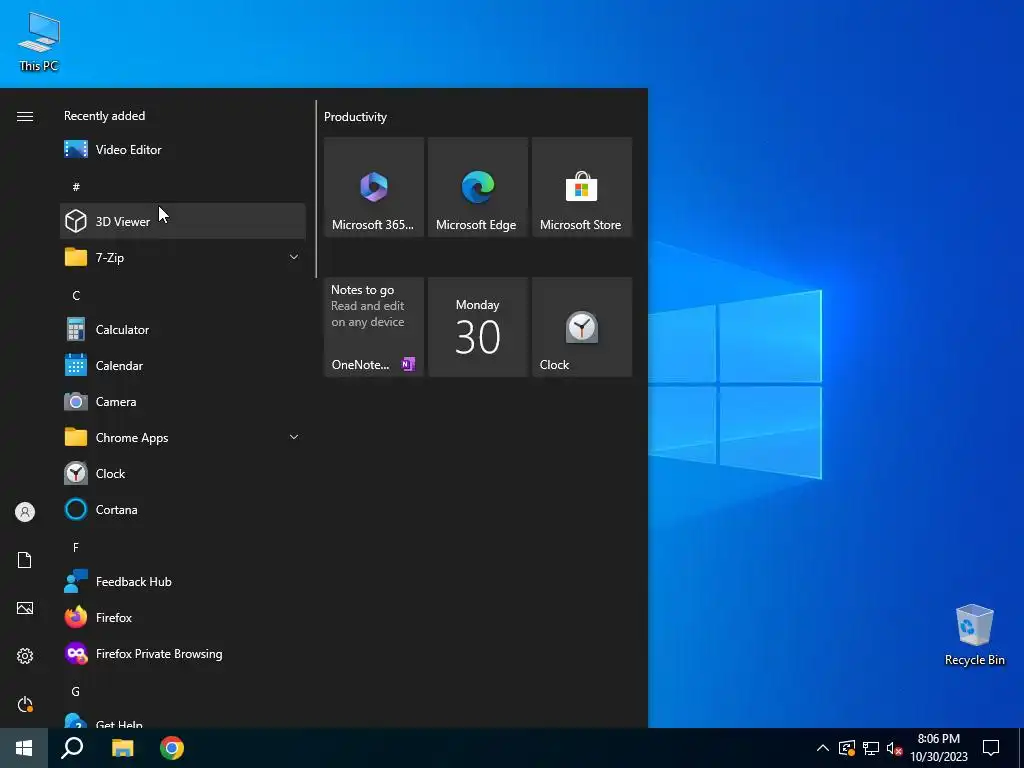
Task: Open Feedback Hub
Action: coord(182,582)
